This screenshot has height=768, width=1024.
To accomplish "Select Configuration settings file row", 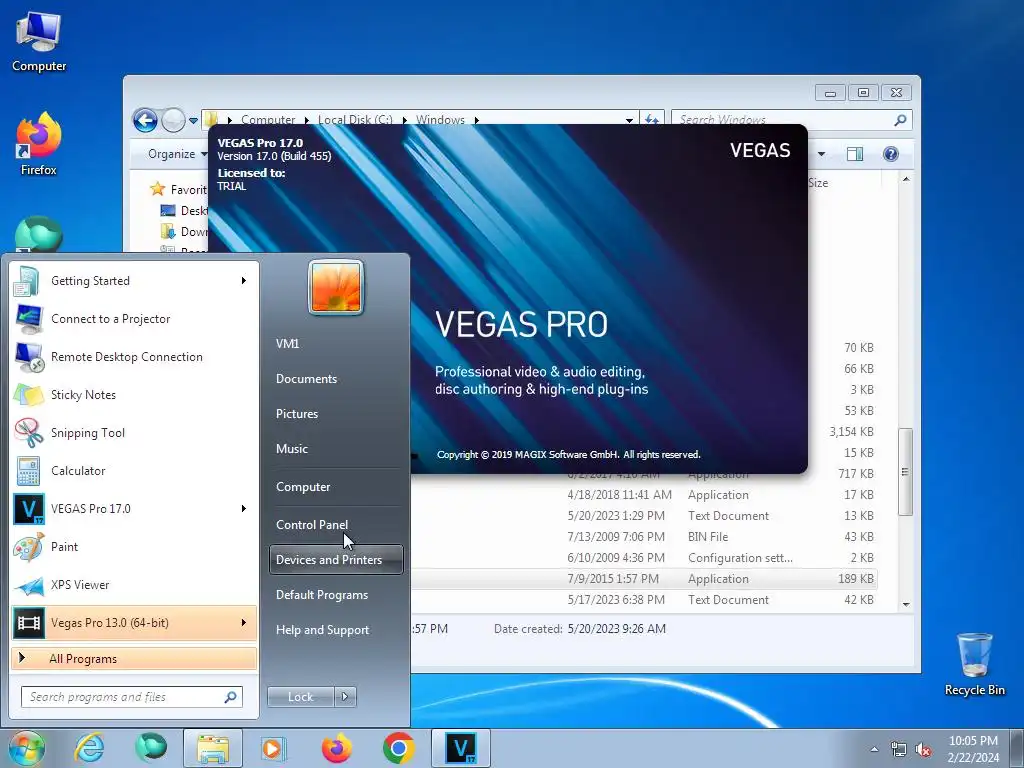I will point(645,558).
